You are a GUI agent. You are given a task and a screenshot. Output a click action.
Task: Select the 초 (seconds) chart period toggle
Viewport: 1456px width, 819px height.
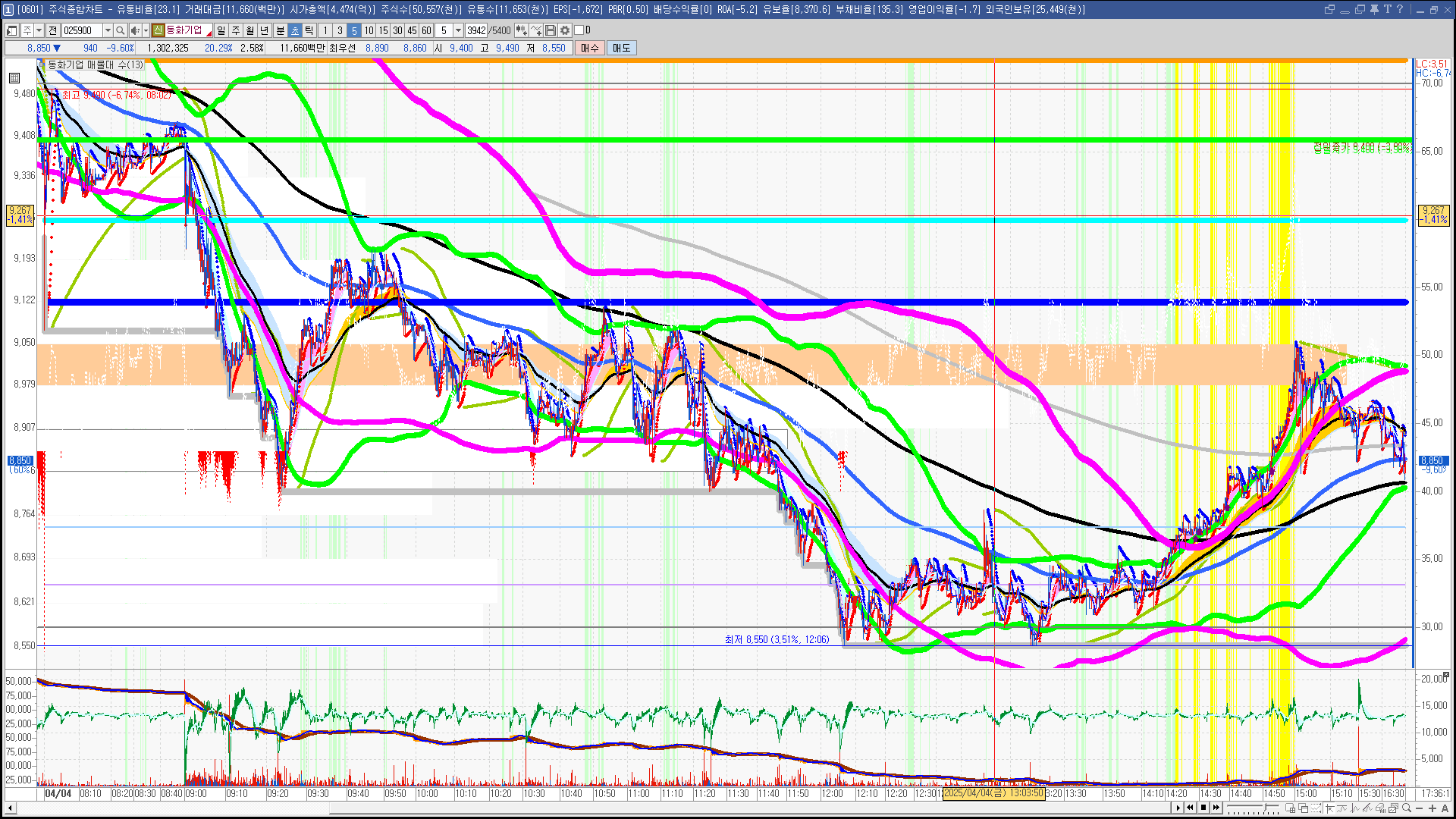click(x=295, y=30)
